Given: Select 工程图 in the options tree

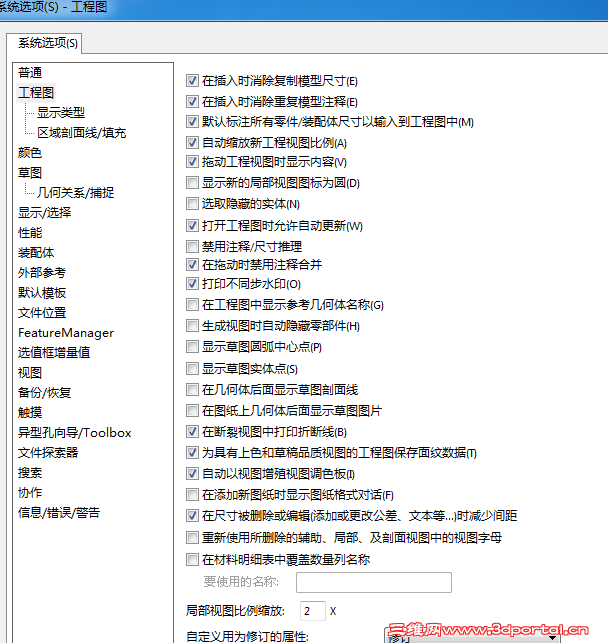Looking at the screenshot, I should pyautogui.click(x=36, y=93).
